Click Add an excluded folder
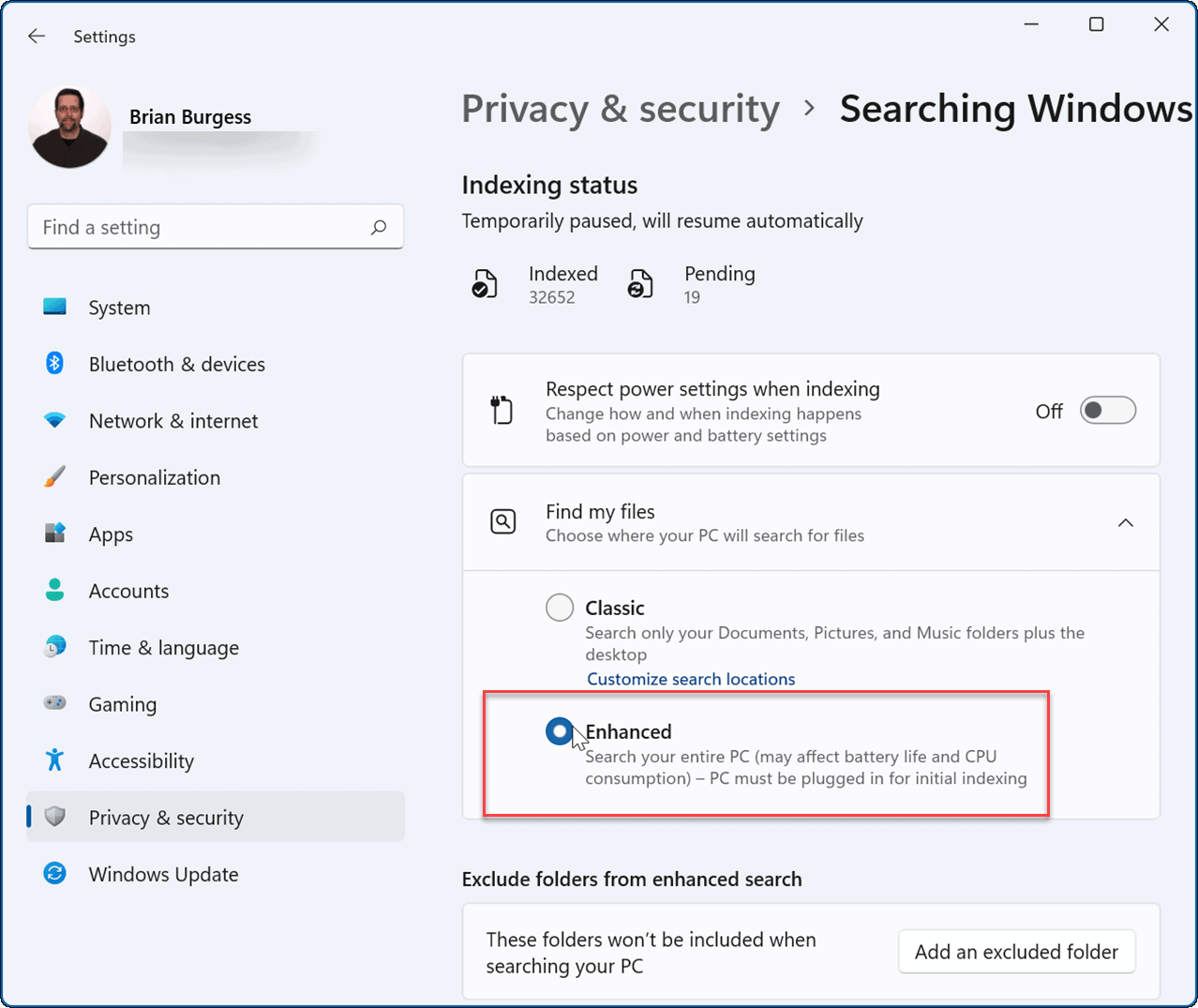1198x1008 pixels. 1016,951
